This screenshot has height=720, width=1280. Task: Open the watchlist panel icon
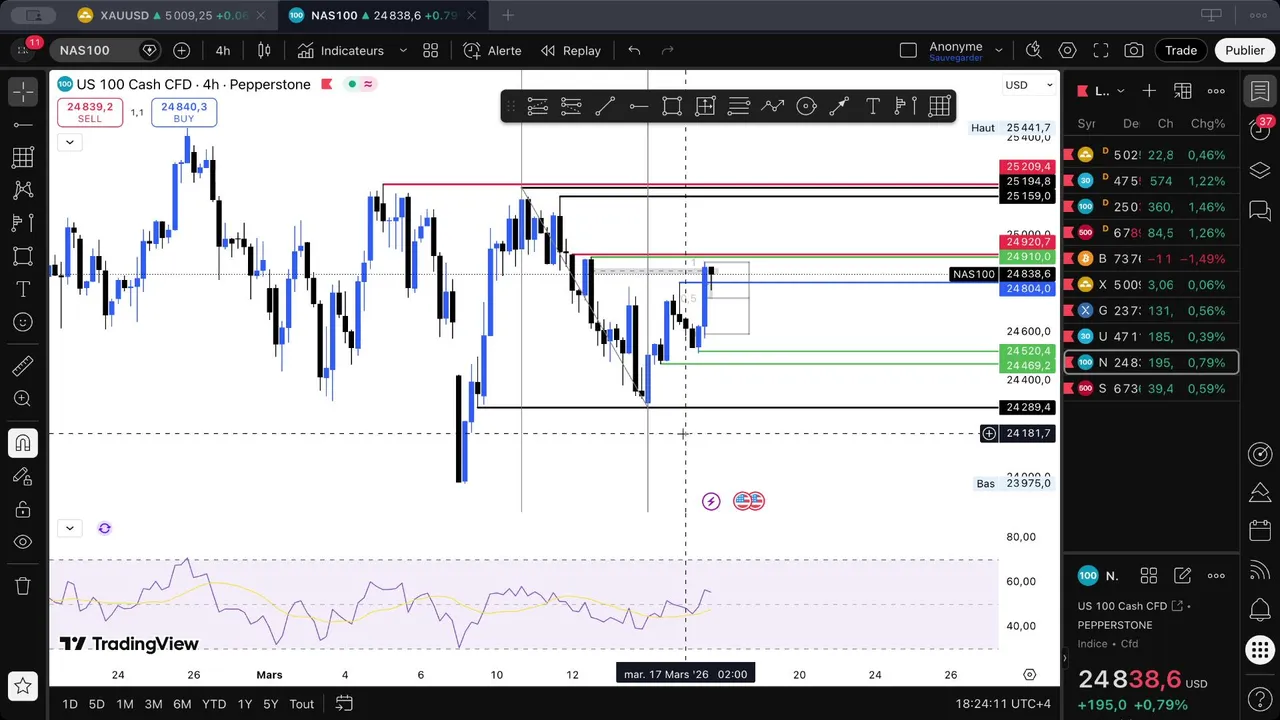(1260, 92)
